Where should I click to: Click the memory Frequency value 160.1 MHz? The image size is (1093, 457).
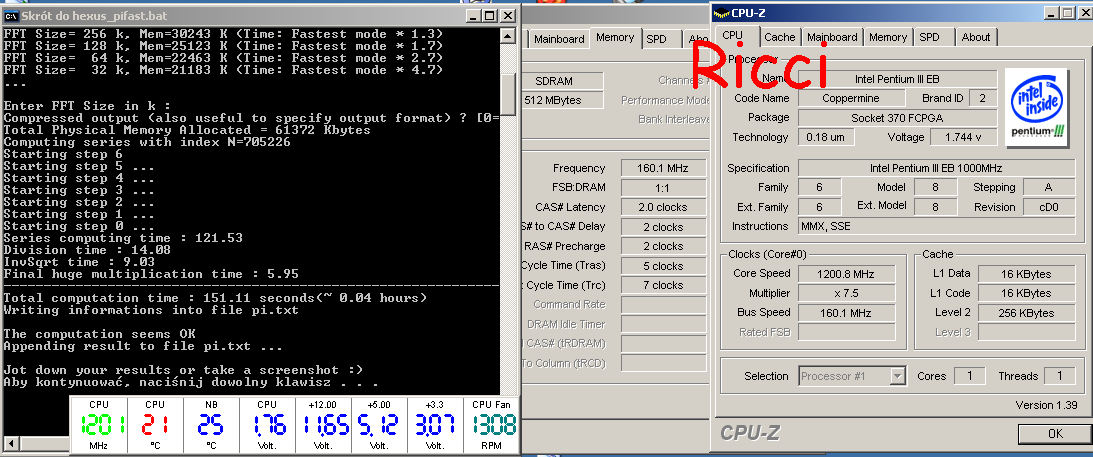coord(662,169)
